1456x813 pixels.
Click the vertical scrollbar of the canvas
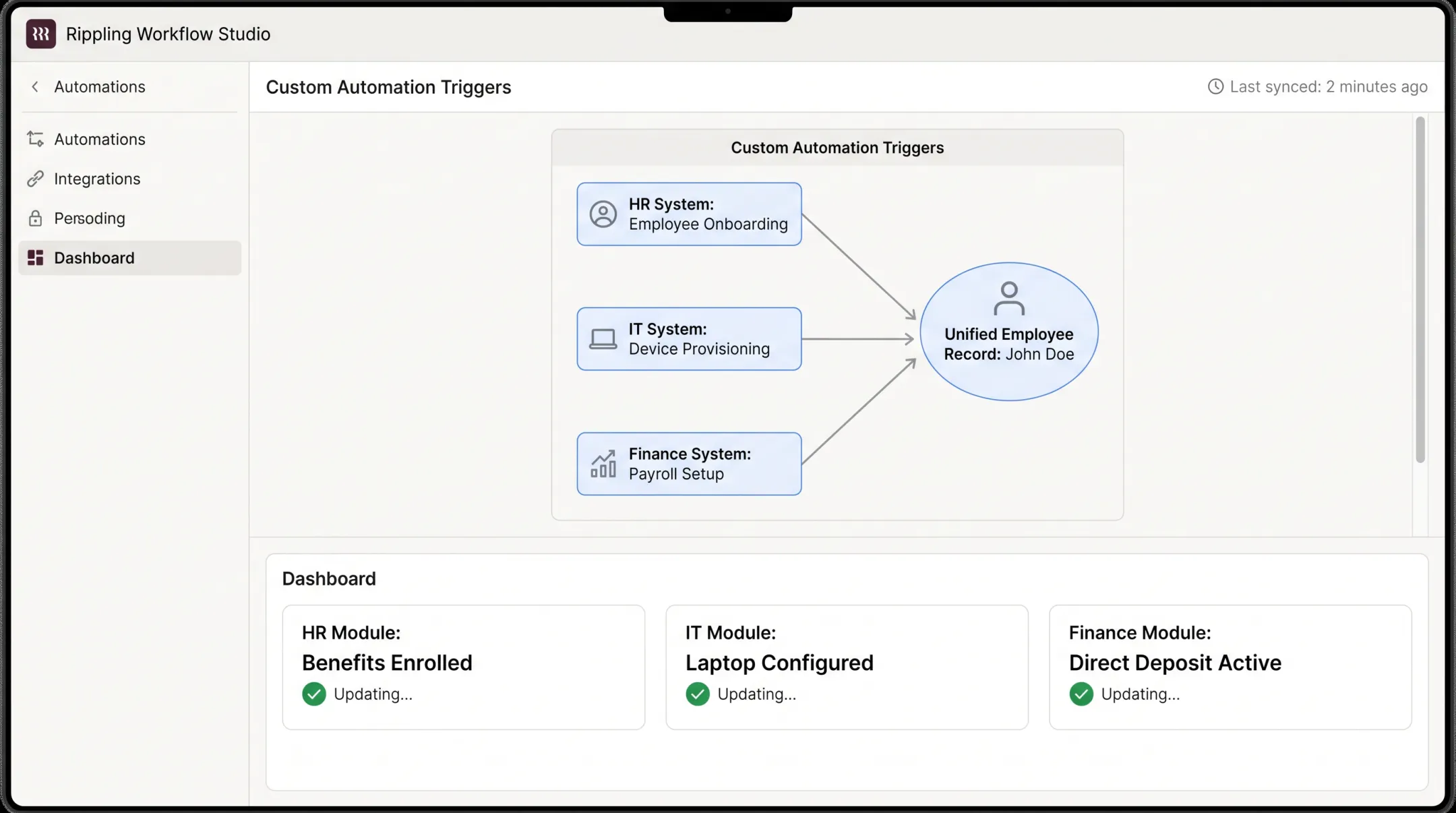(x=1420, y=290)
